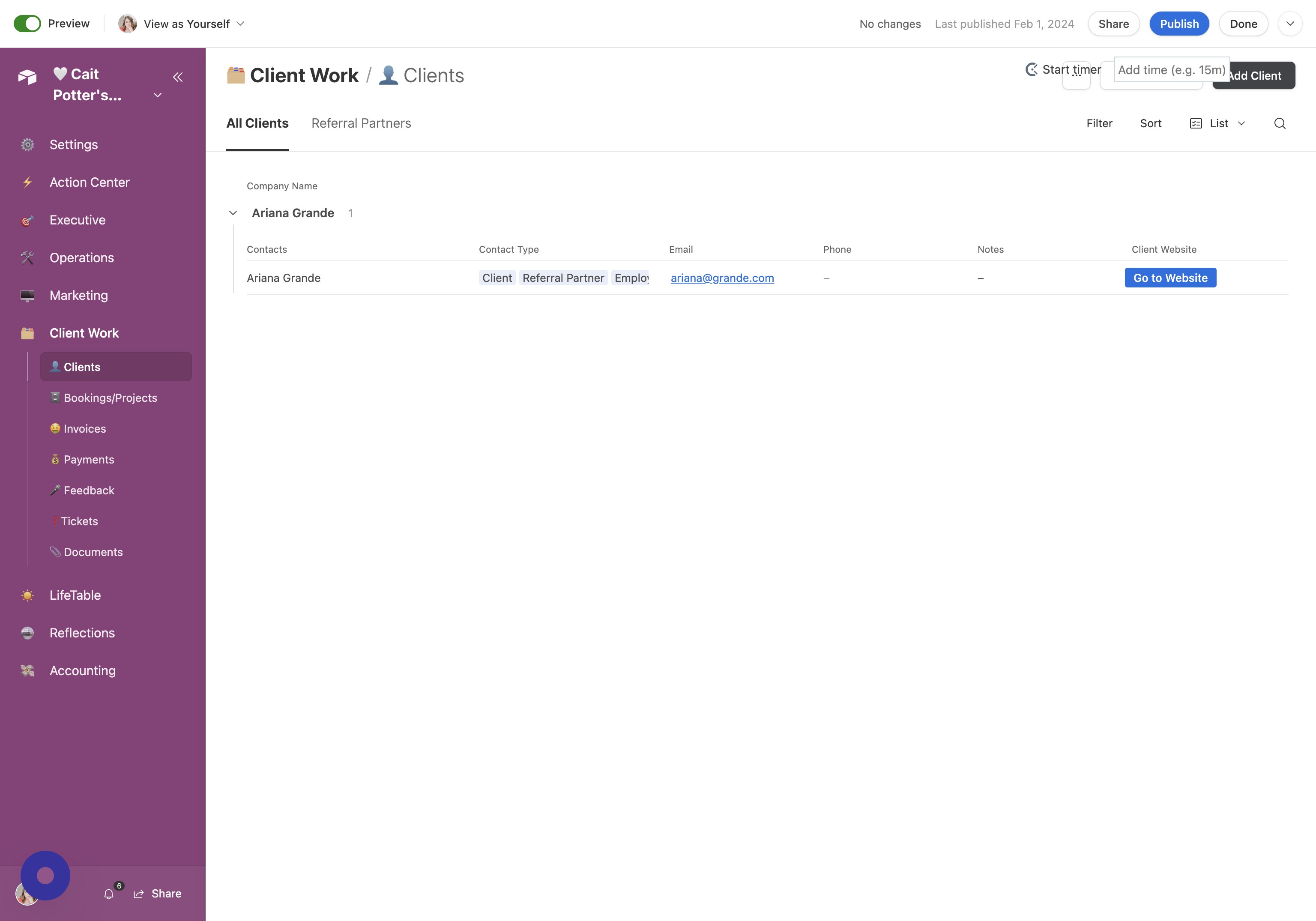Click the Add time input field

1172,69
